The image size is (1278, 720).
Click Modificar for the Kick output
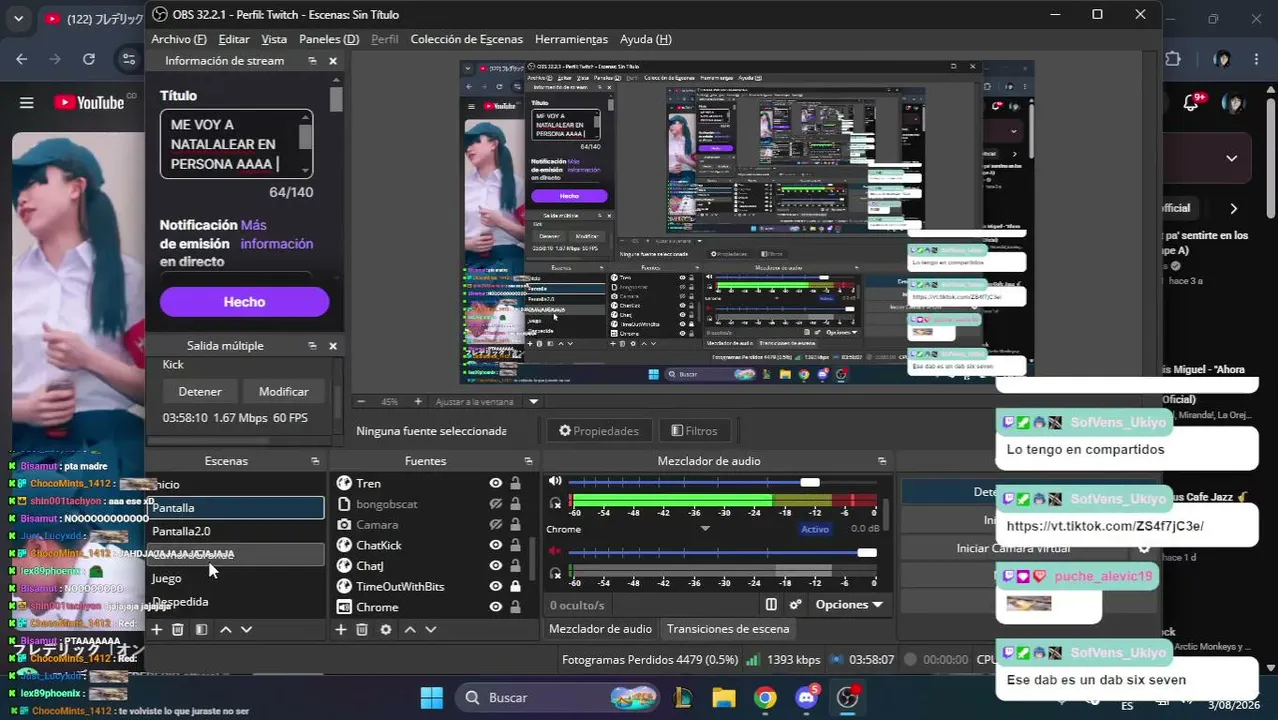pos(284,391)
